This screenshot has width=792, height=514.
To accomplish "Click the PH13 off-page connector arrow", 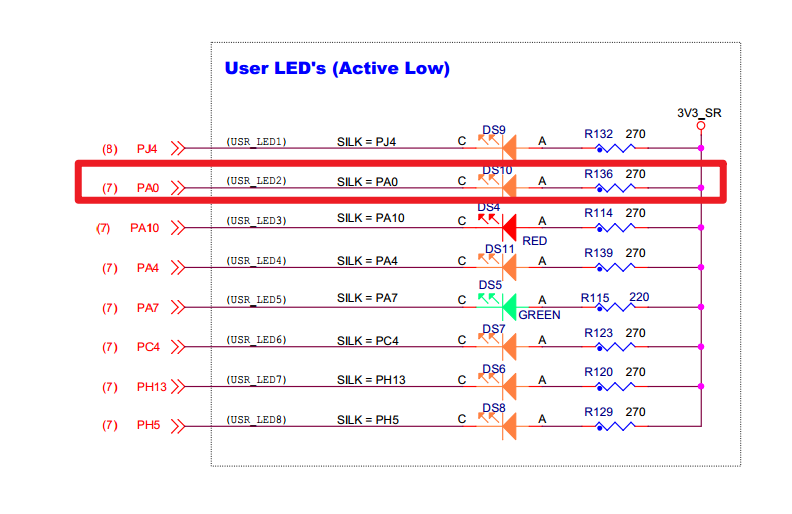I will (x=178, y=387).
